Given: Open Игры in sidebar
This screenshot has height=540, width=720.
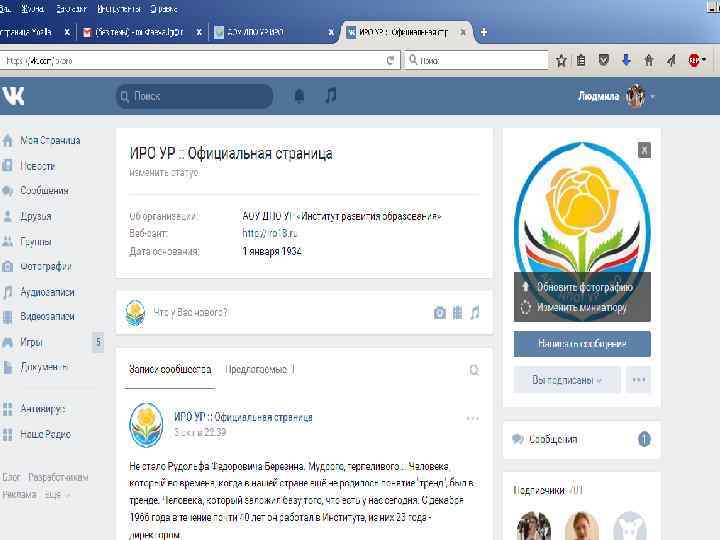Looking at the screenshot, I should (x=31, y=342).
